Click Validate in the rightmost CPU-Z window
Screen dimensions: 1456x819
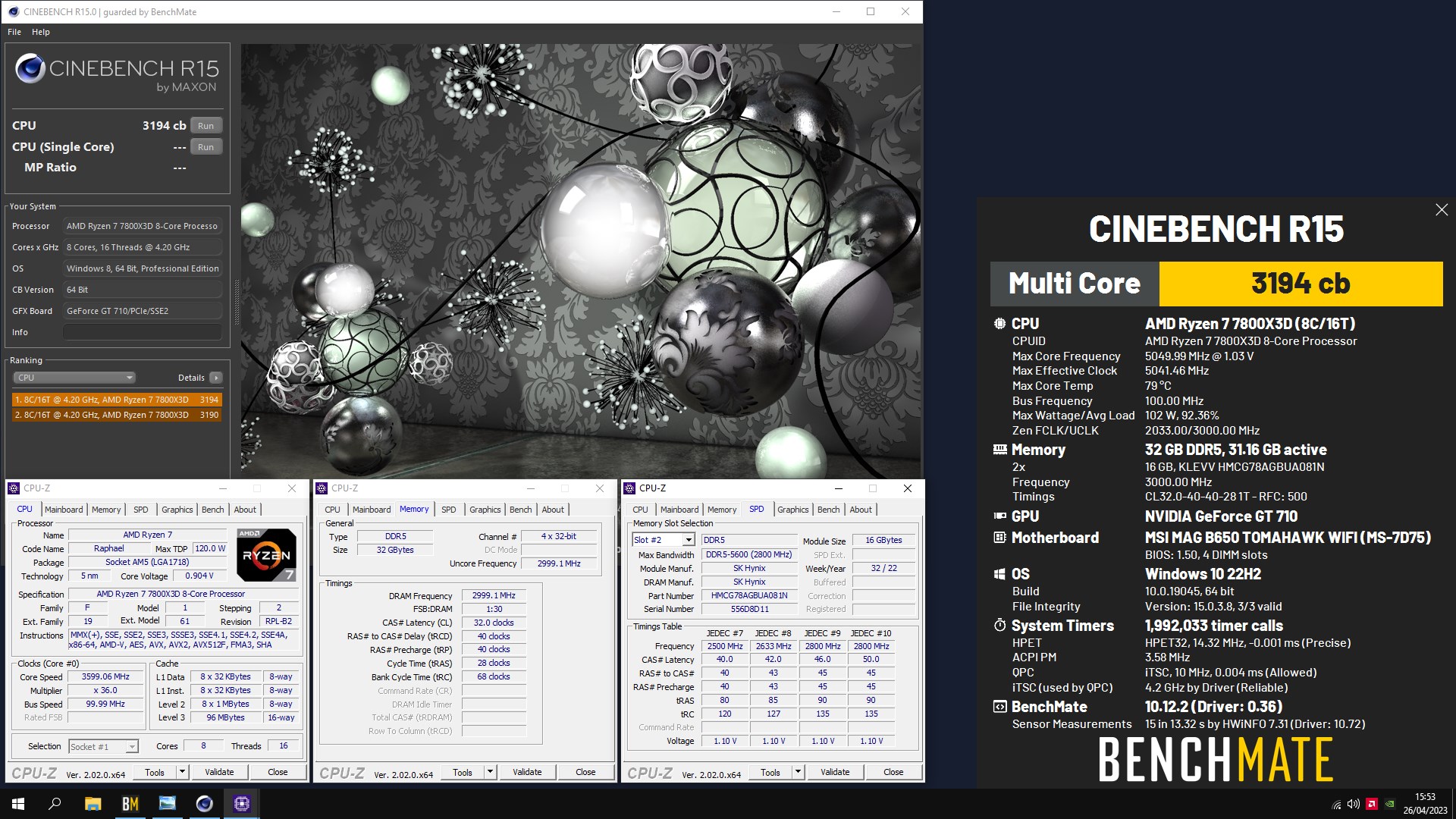835,772
